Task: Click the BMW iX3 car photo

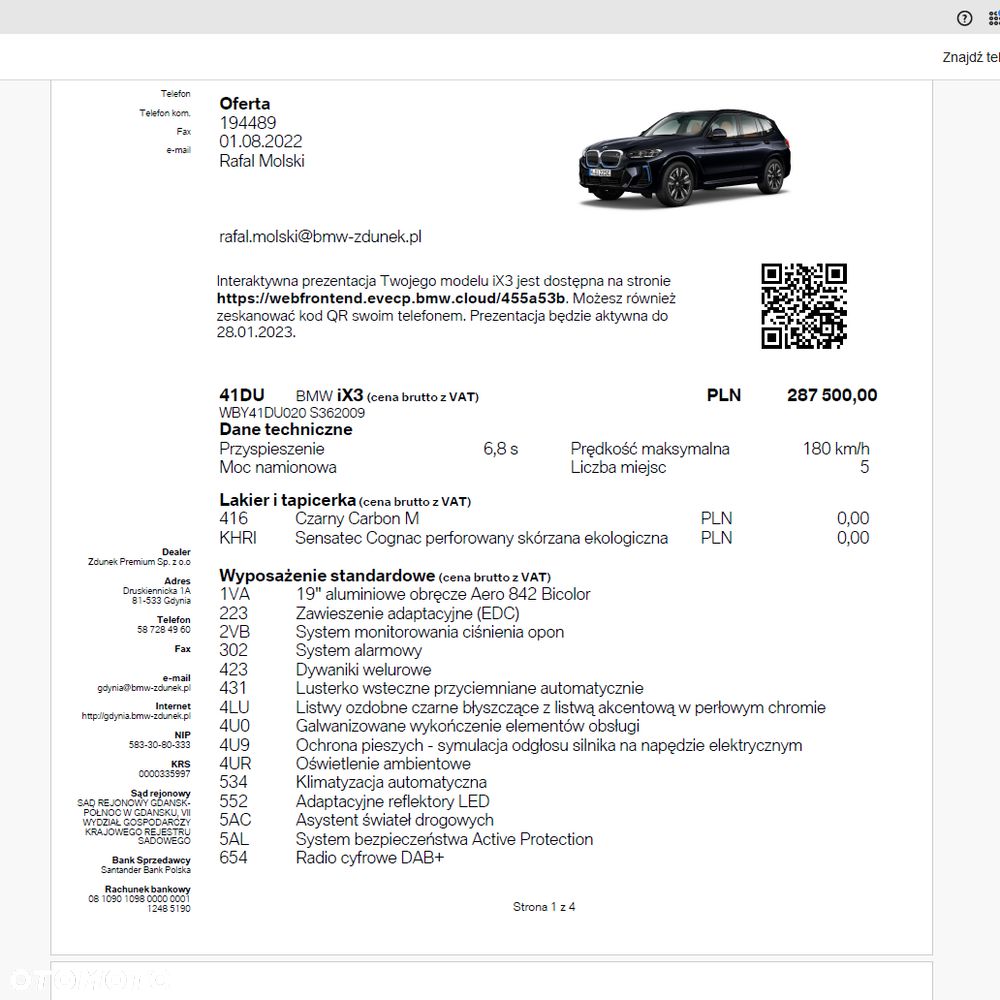Action: [x=685, y=158]
